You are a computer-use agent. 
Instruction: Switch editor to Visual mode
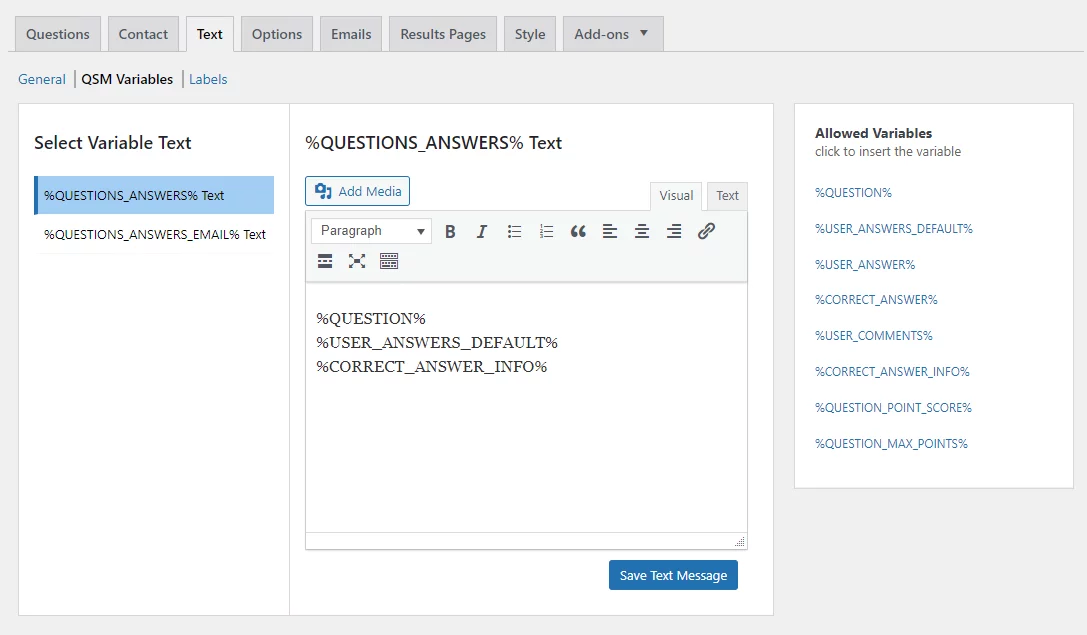676,196
